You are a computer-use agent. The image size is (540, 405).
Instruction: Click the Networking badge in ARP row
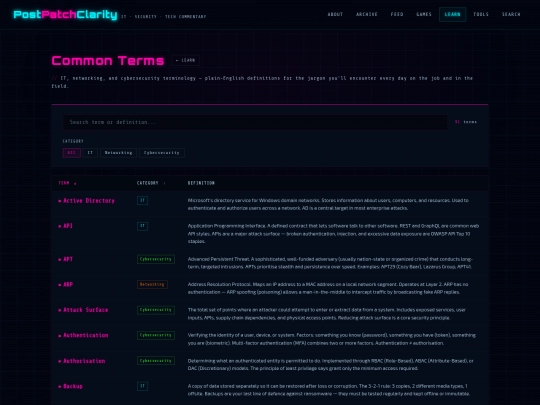(x=152, y=284)
